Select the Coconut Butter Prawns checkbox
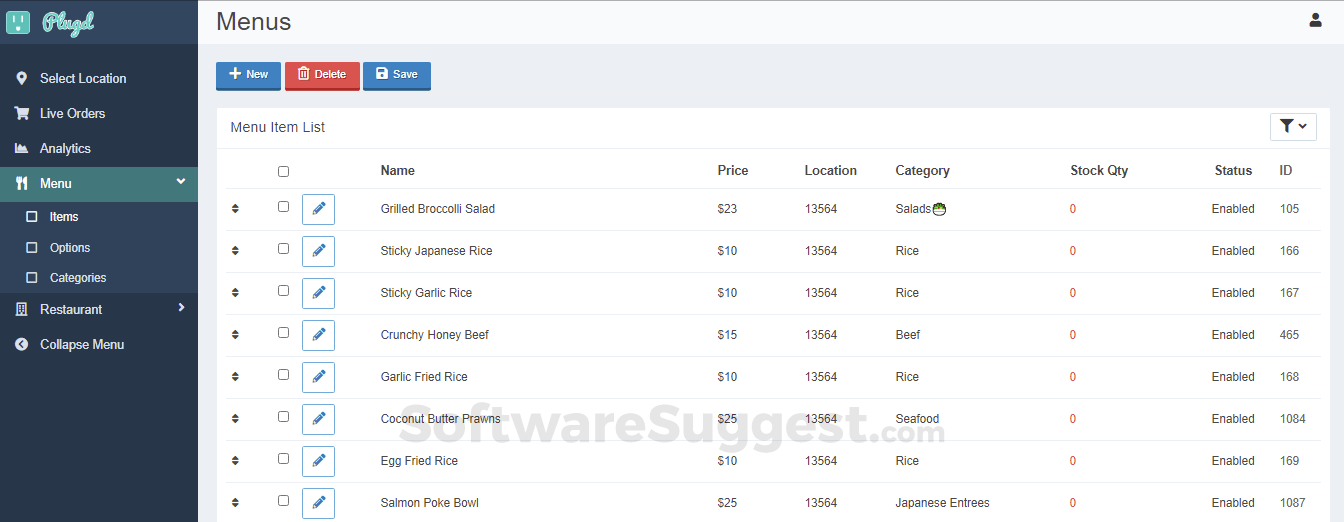Viewport: 1344px width, 522px height. [283, 417]
